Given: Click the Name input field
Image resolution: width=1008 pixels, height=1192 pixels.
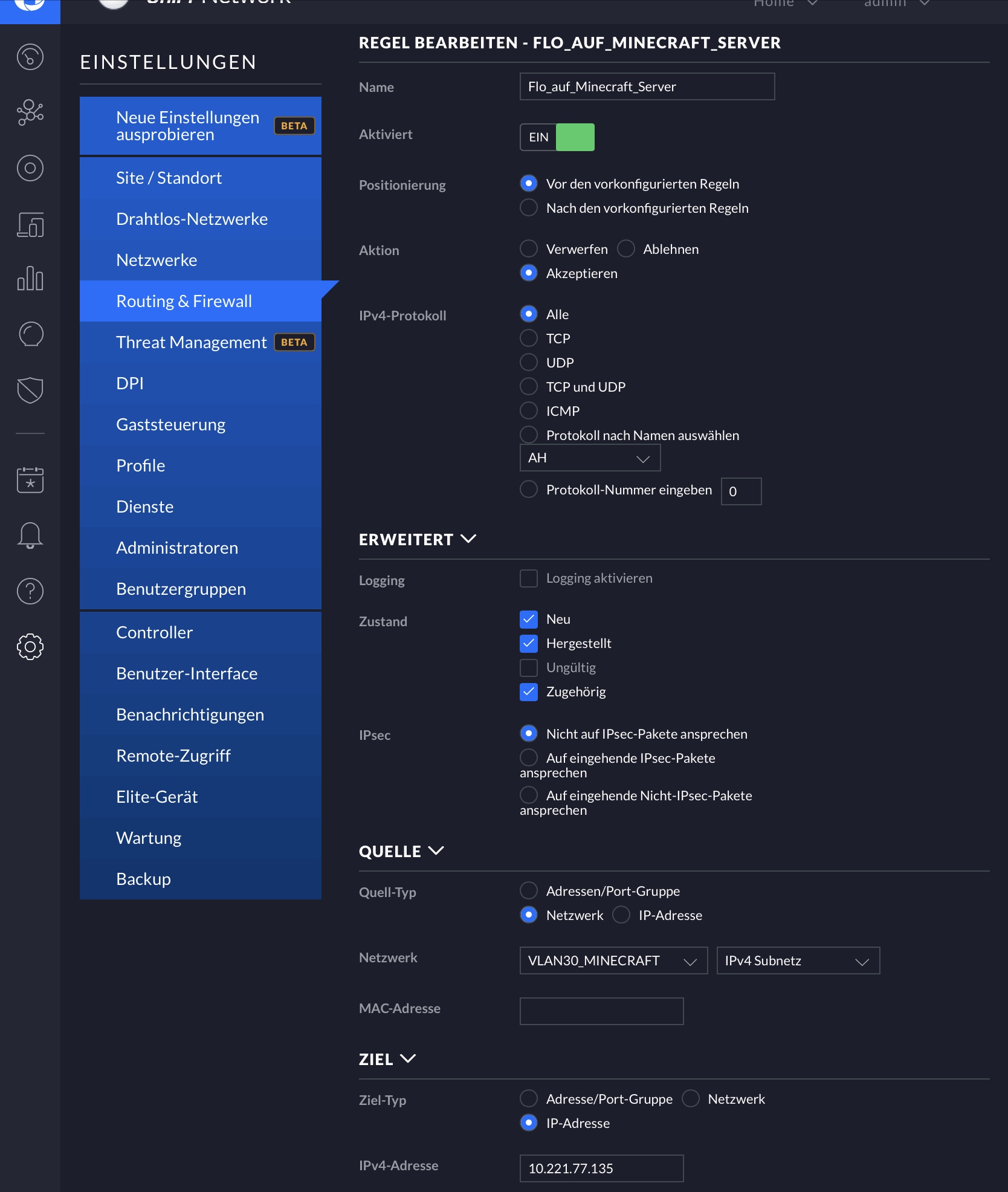Looking at the screenshot, I should [x=647, y=86].
